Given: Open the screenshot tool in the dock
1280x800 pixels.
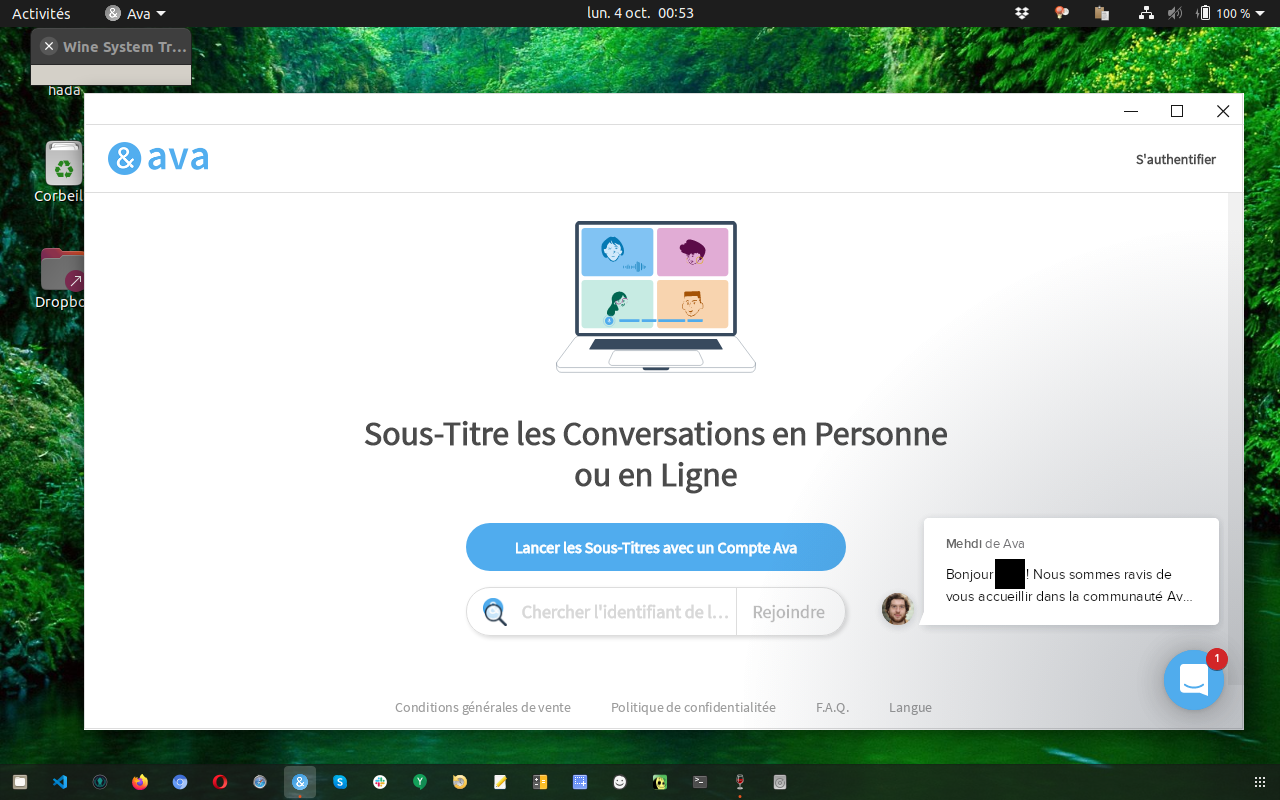Looking at the screenshot, I should coord(580,782).
